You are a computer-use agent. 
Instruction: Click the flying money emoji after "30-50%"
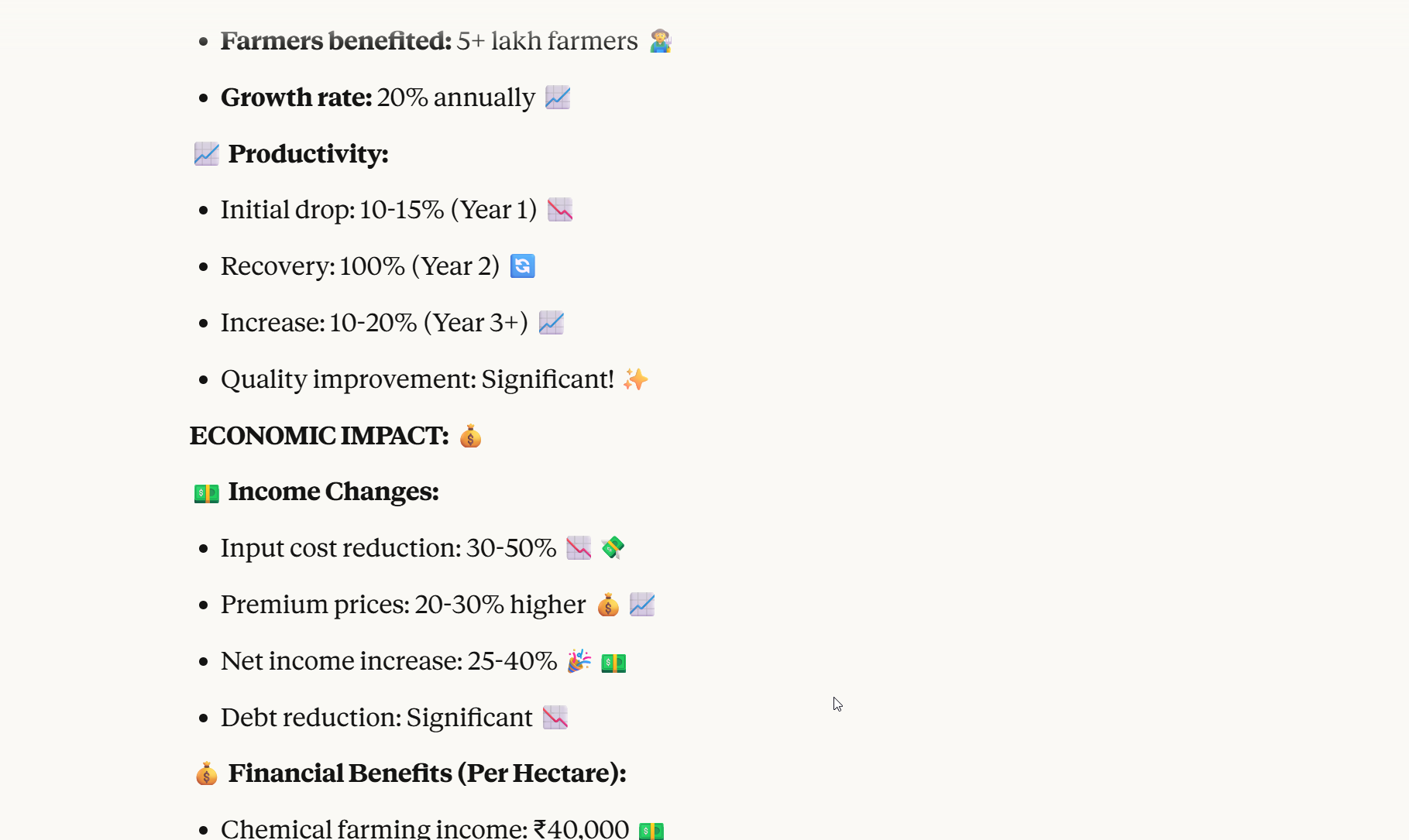click(613, 548)
